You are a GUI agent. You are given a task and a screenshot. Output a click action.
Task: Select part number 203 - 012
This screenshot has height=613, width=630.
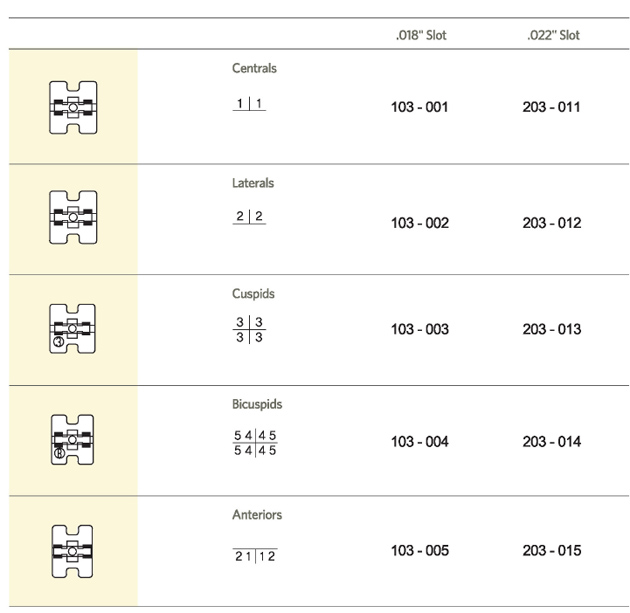click(552, 223)
